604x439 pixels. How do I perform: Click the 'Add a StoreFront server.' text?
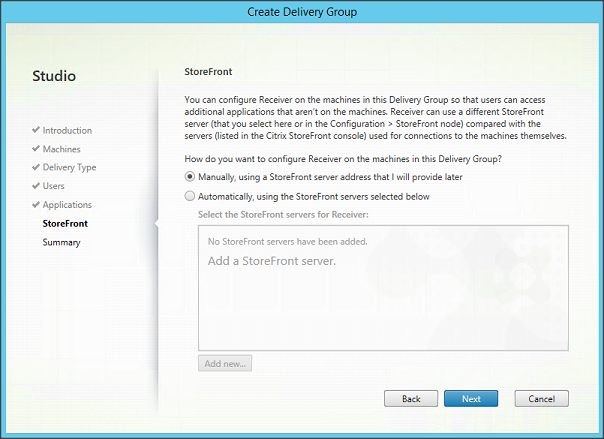pyautogui.click(x=272, y=261)
